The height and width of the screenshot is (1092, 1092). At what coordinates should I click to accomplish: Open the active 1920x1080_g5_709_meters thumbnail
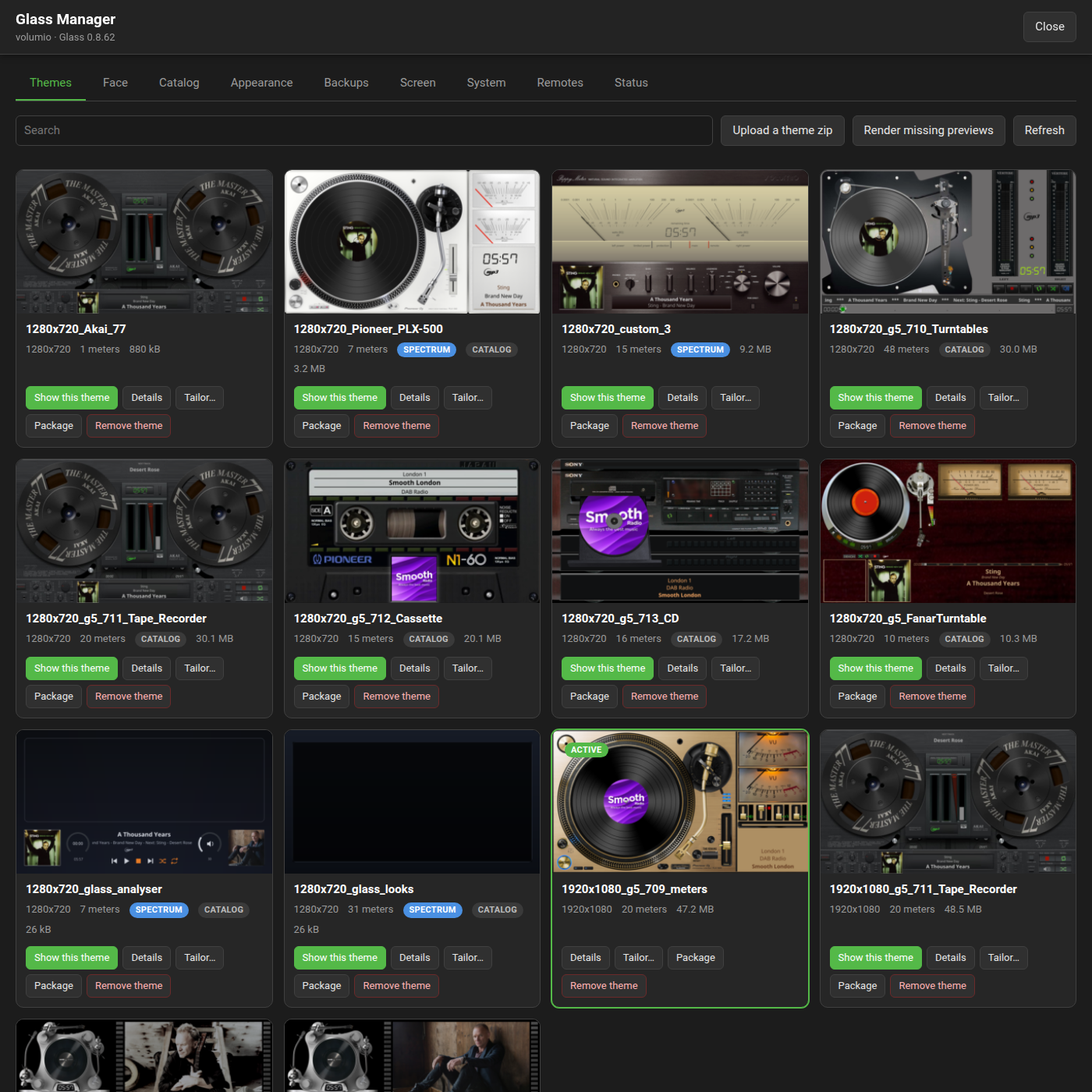(x=680, y=802)
